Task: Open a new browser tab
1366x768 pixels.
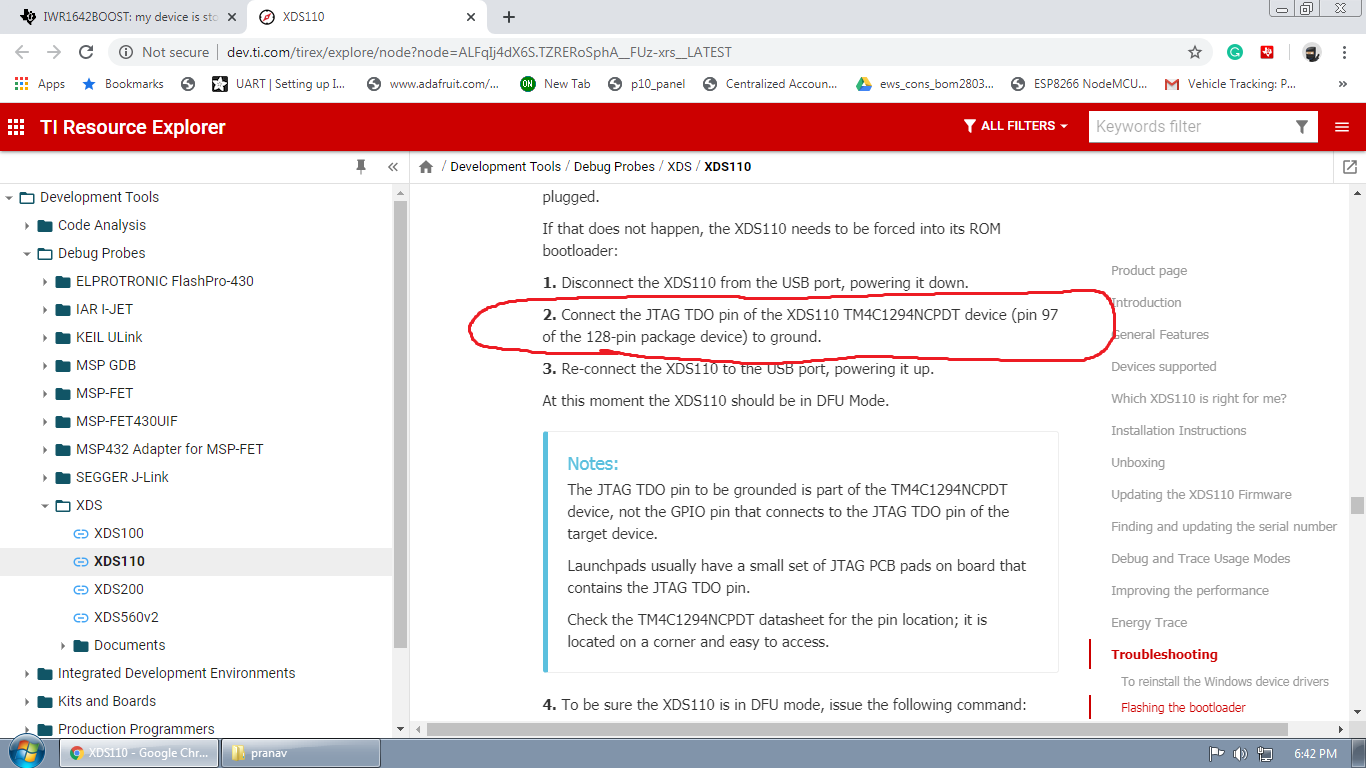Action: [x=509, y=17]
